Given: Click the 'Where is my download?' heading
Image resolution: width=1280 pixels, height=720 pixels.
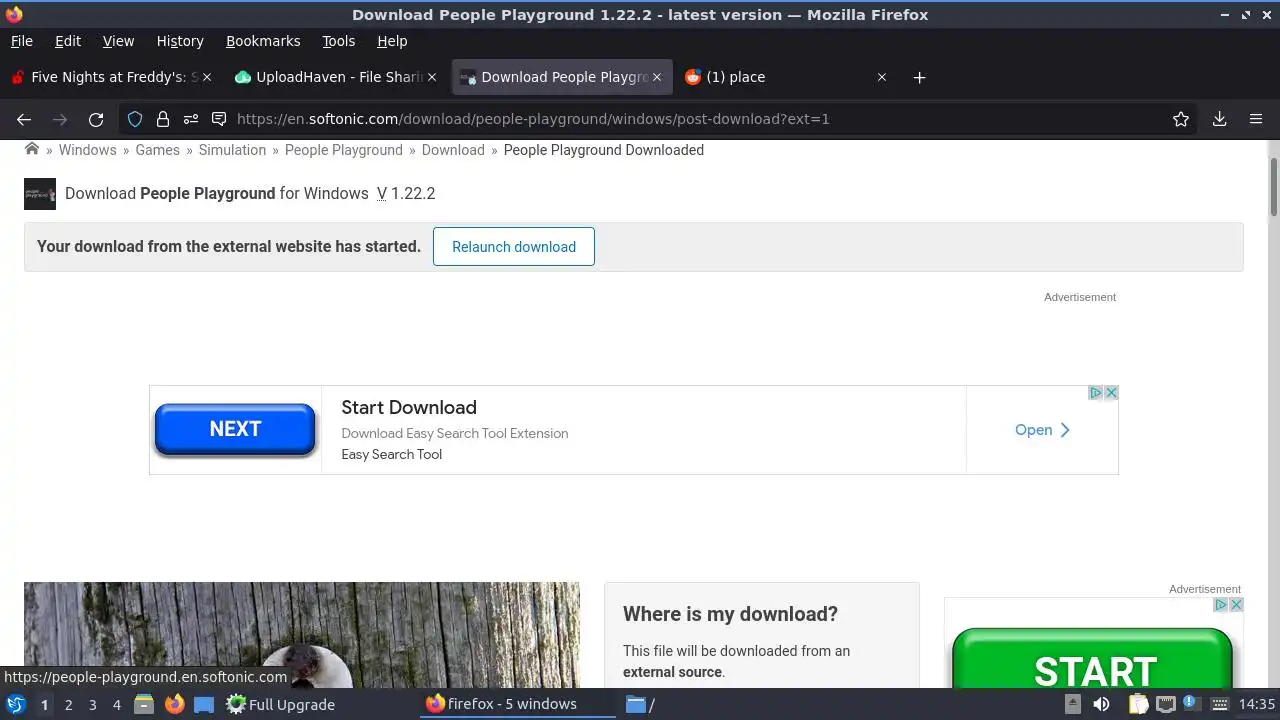Looking at the screenshot, I should (x=730, y=614).
